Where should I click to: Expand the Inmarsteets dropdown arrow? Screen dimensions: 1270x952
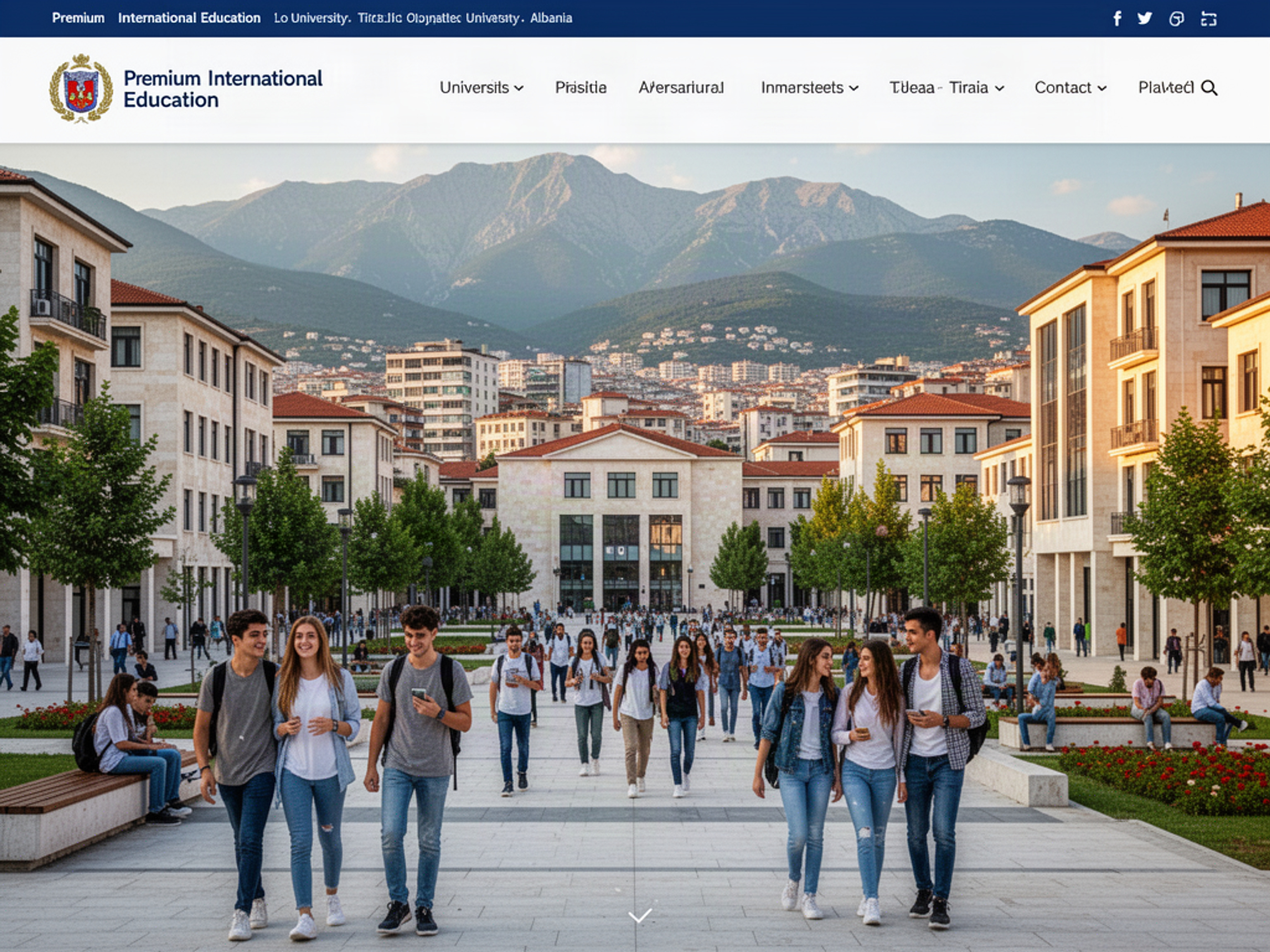tap(854, 88)
